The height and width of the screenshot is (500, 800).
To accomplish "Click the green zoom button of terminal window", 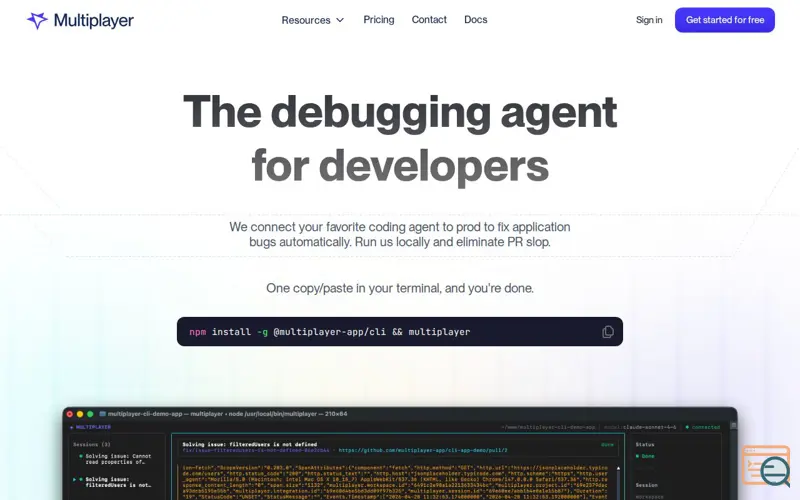I will point(90,414).
